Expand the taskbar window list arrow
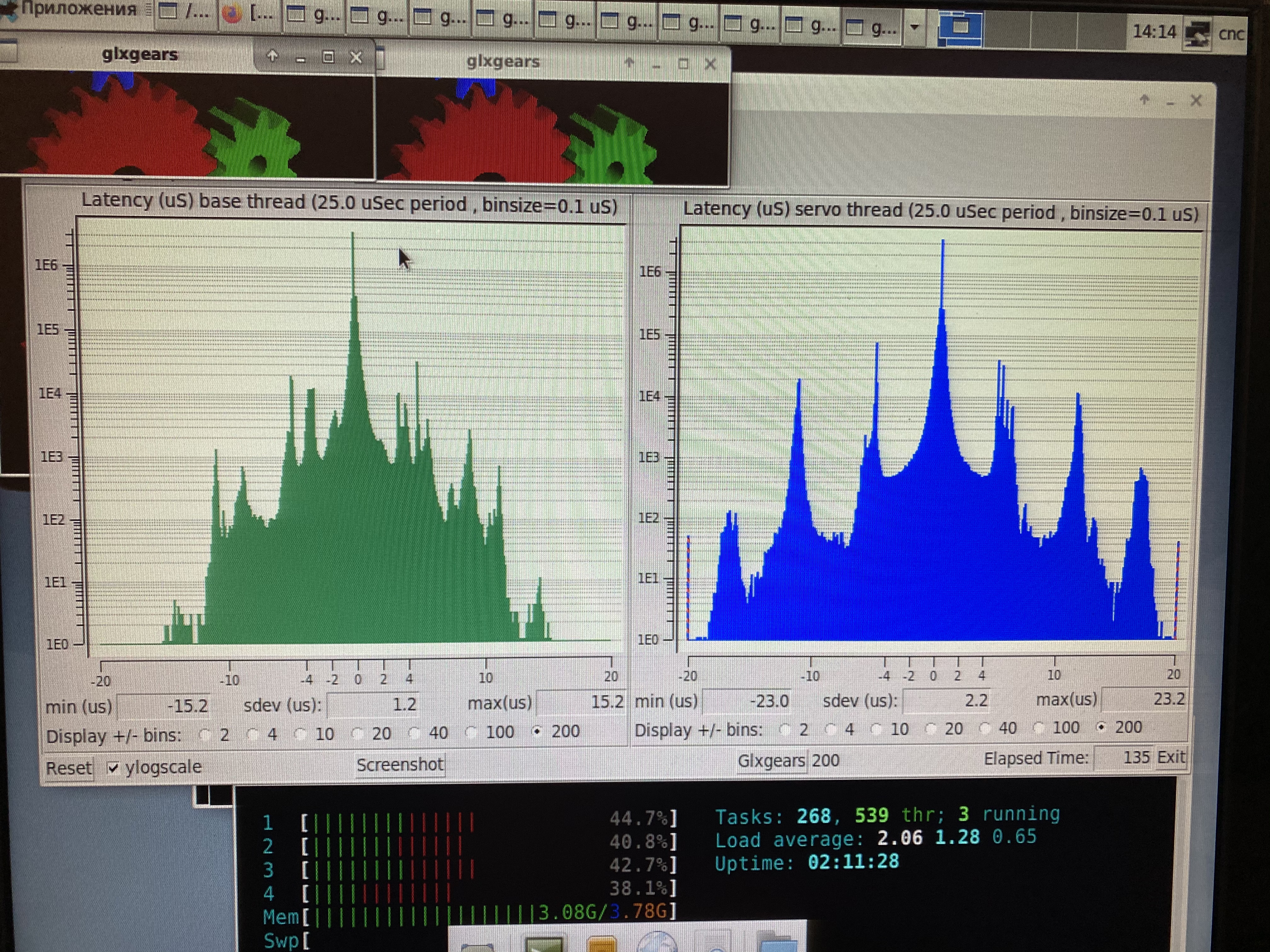The image size is (1270, 952). click(915, 27)
